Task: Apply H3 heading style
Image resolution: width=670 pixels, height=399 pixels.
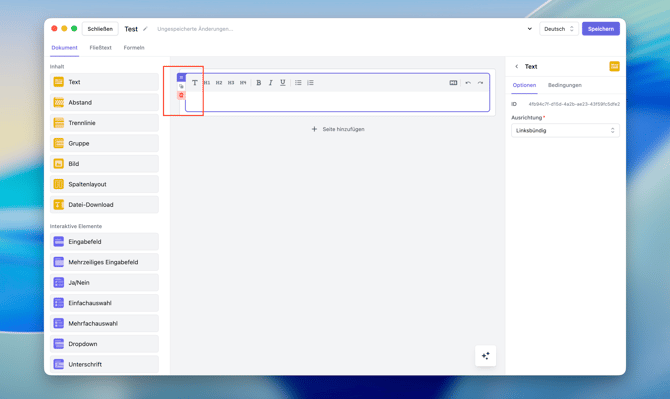Action: [231, 83]
